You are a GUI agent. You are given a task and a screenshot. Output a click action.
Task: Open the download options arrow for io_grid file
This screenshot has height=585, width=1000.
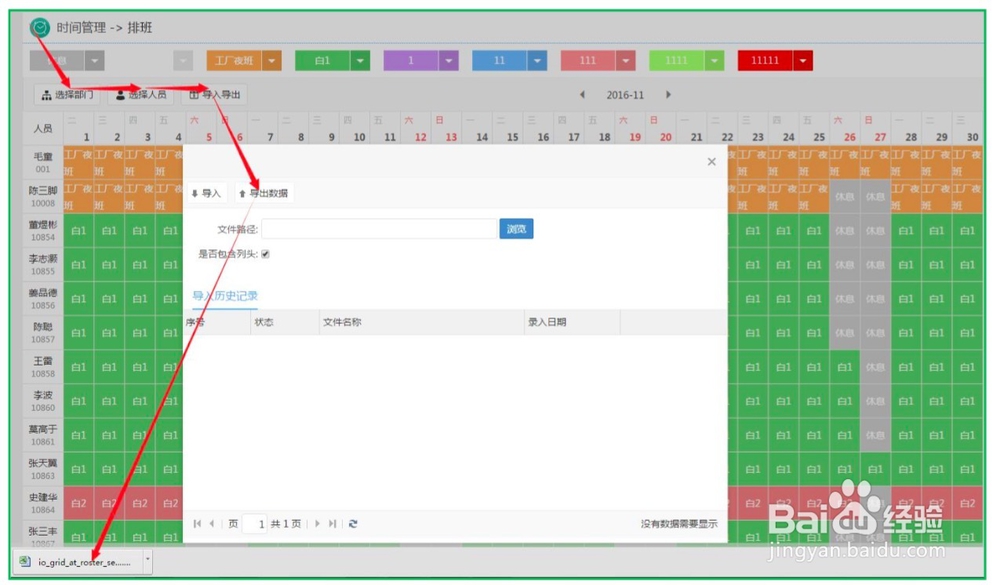coord(147,559)
